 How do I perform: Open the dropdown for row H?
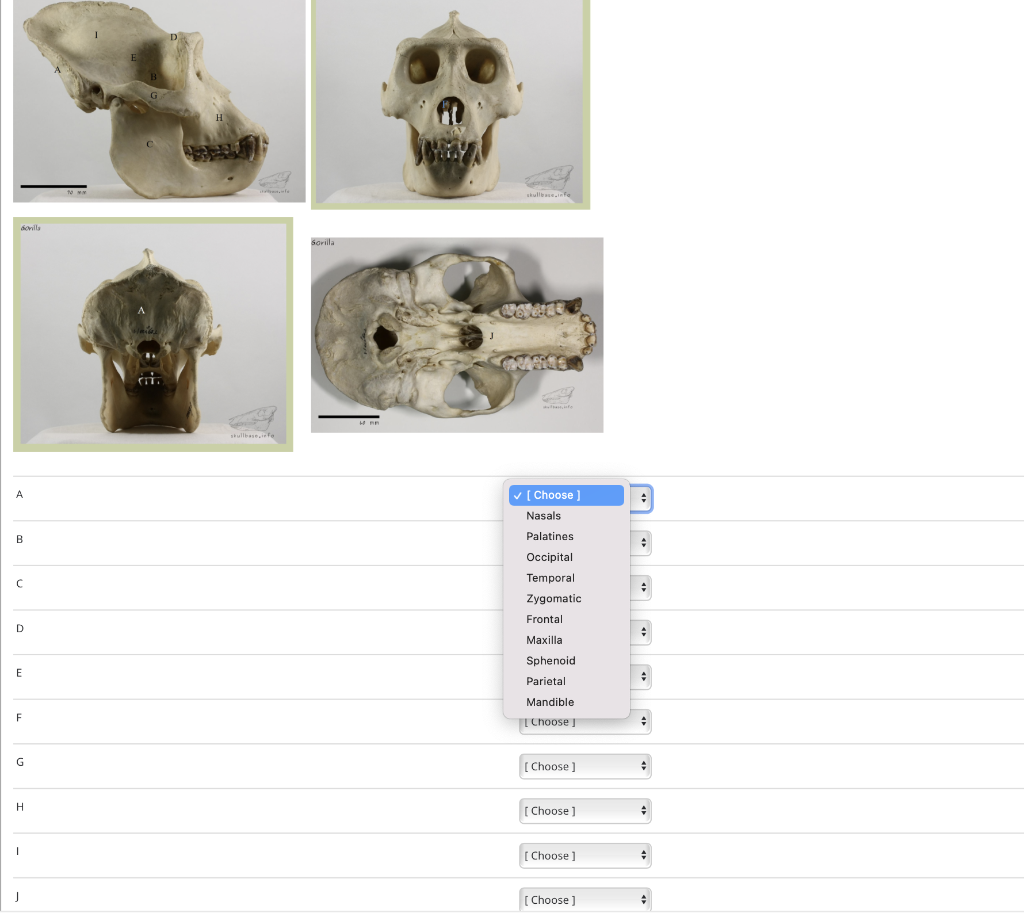pos(585,810)
